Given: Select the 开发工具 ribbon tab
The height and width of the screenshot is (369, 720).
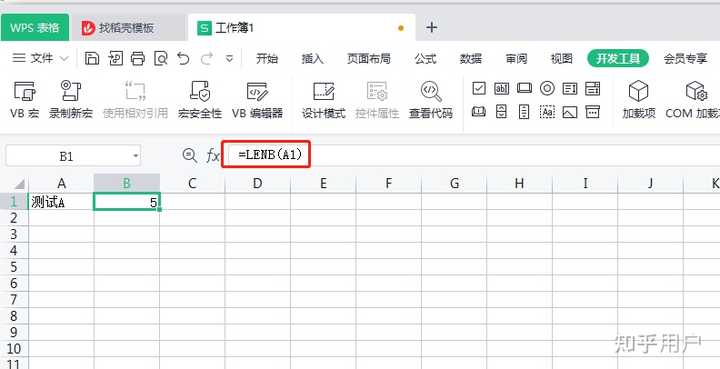Looking at the screenshot, I should tap(618, 58).
